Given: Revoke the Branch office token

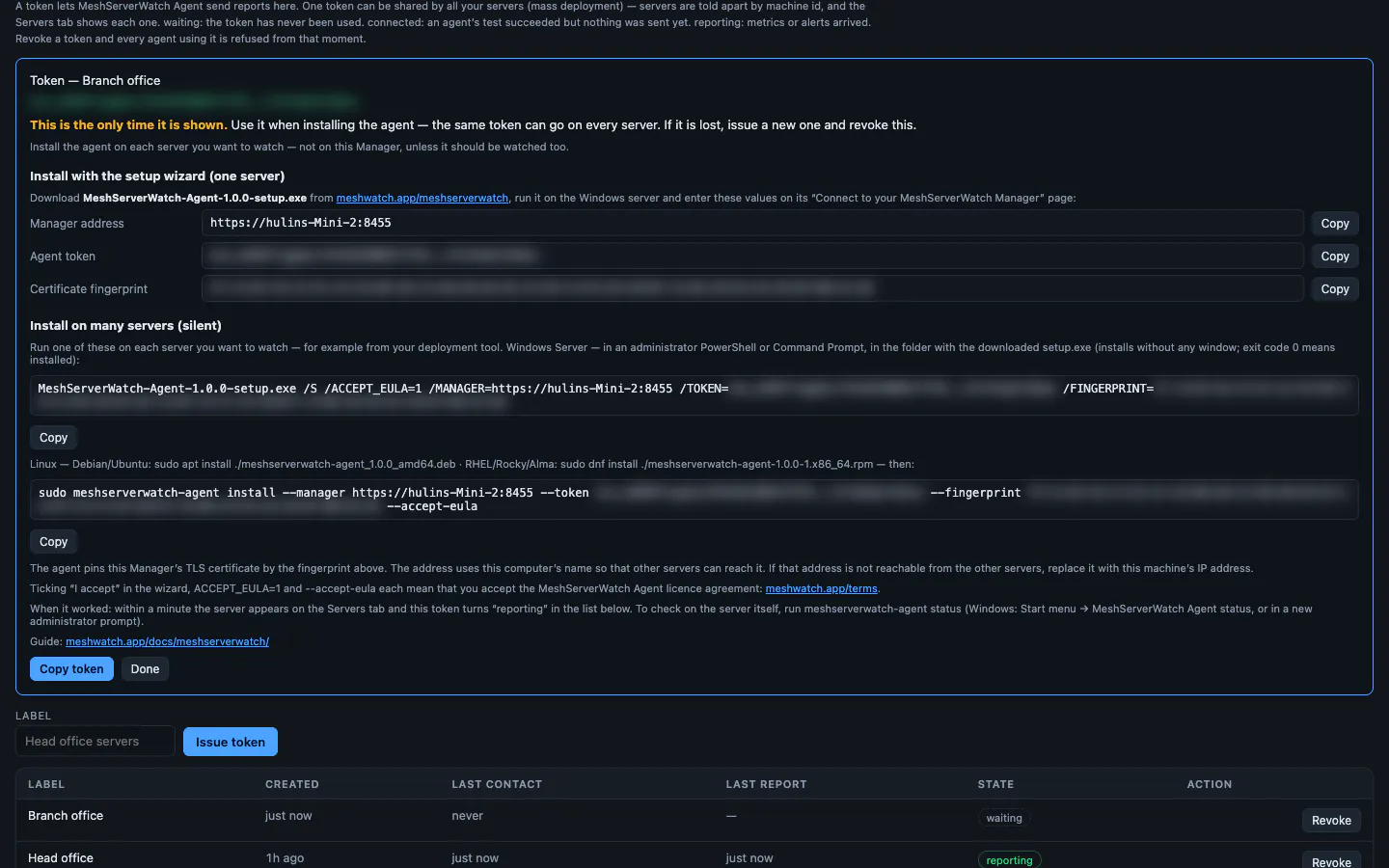Looking at the screenshot, I should [x=1331, y=821].
